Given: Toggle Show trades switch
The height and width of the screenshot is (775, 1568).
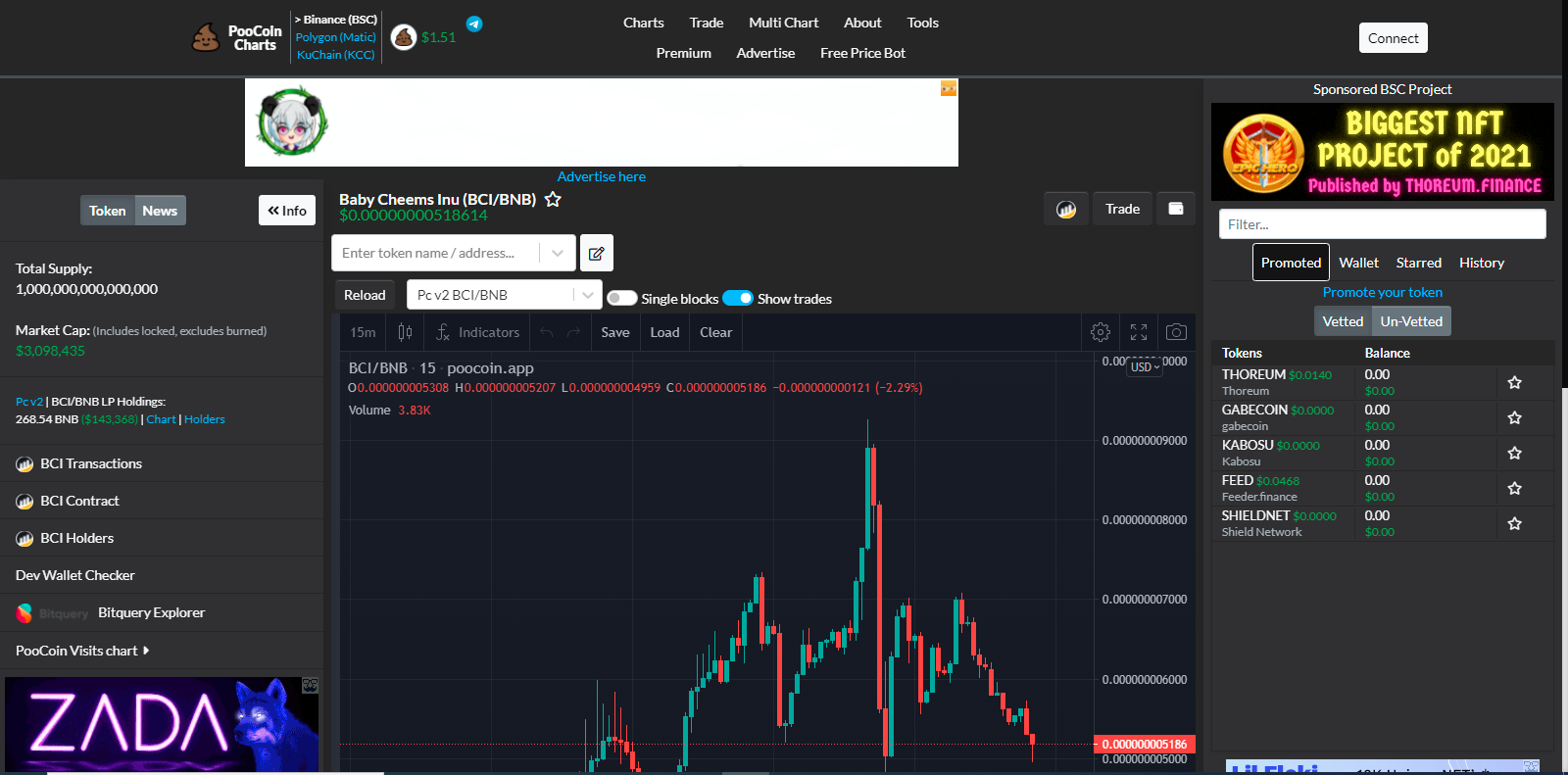Looking at the screenshot, I should (x=738, y=298).
